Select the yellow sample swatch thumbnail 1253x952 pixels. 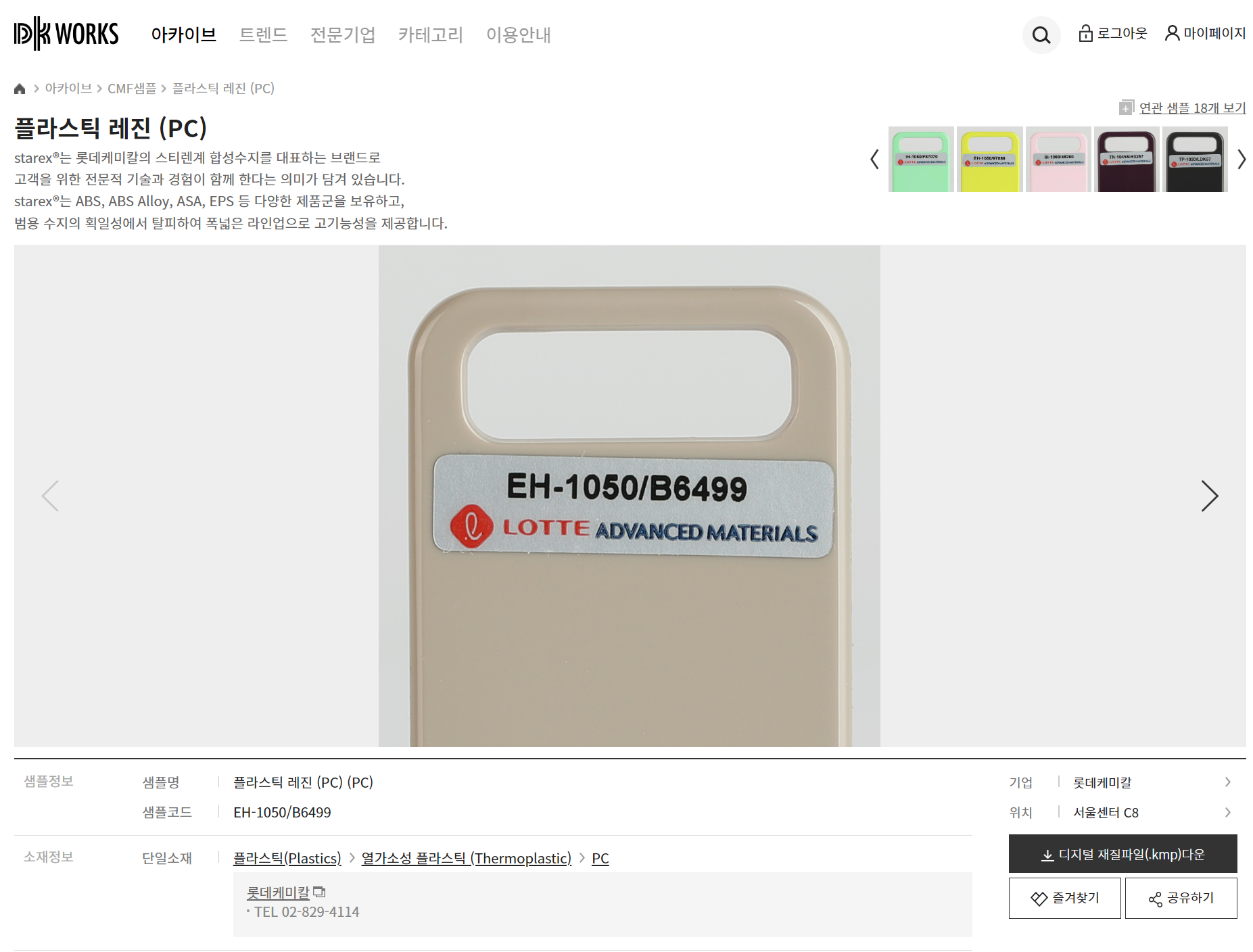coord(989,160)
